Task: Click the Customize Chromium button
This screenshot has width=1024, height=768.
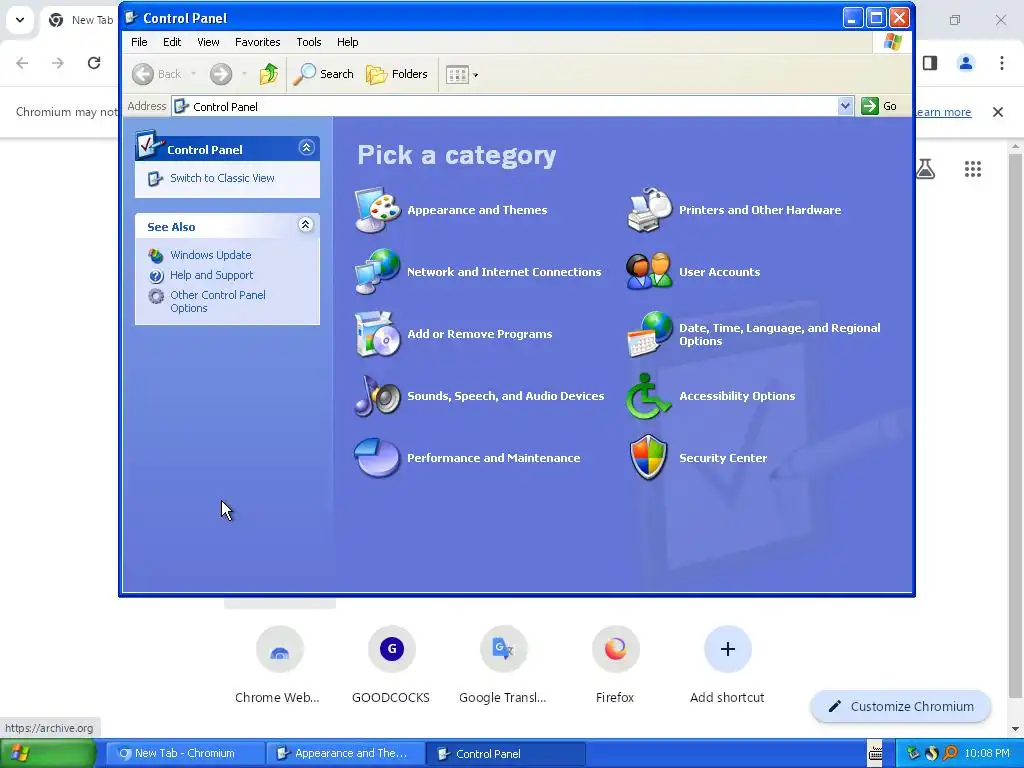Action: (901, 707)
